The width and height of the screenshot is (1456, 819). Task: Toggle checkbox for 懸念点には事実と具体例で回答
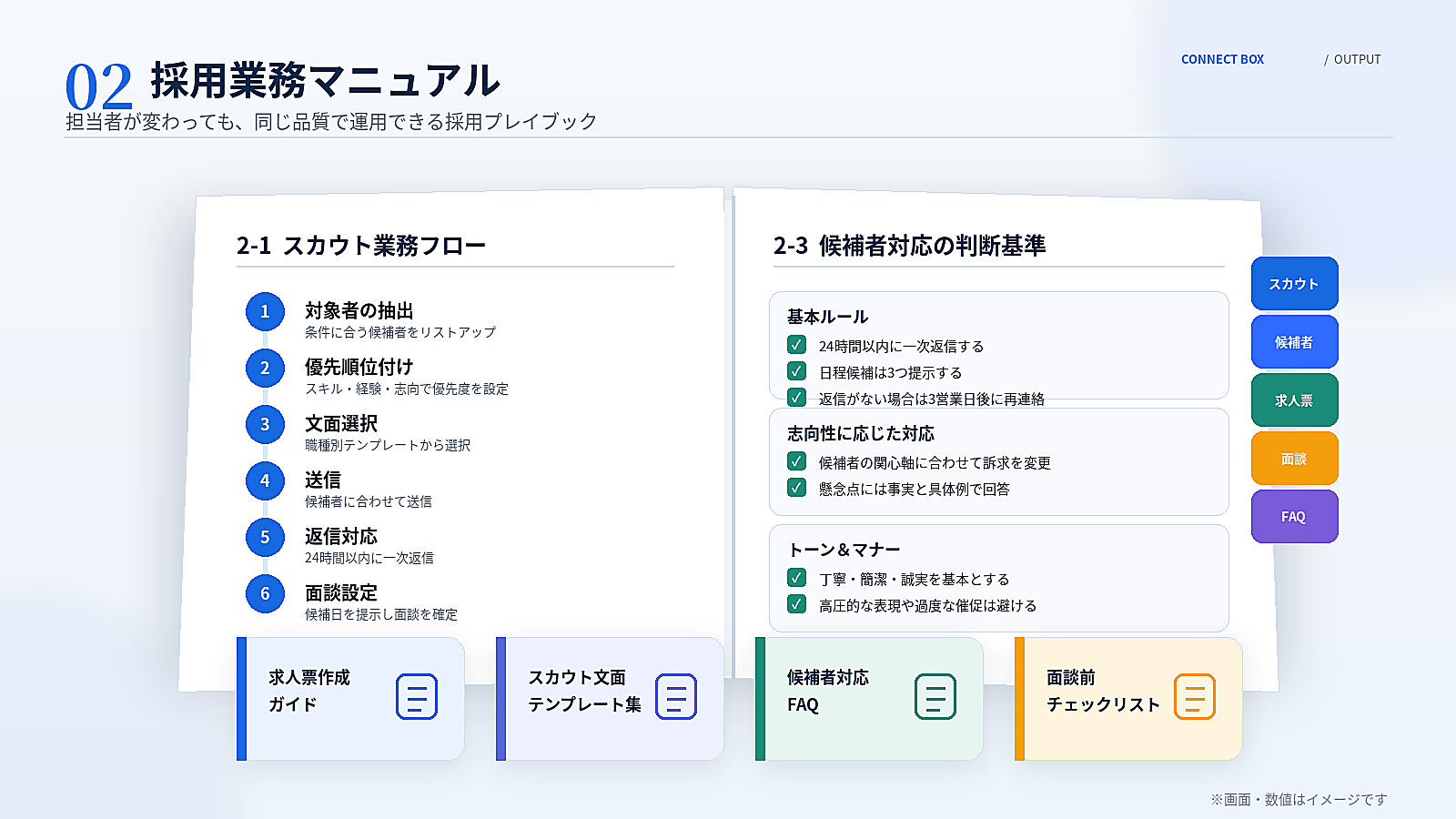(x=796, y=488)
